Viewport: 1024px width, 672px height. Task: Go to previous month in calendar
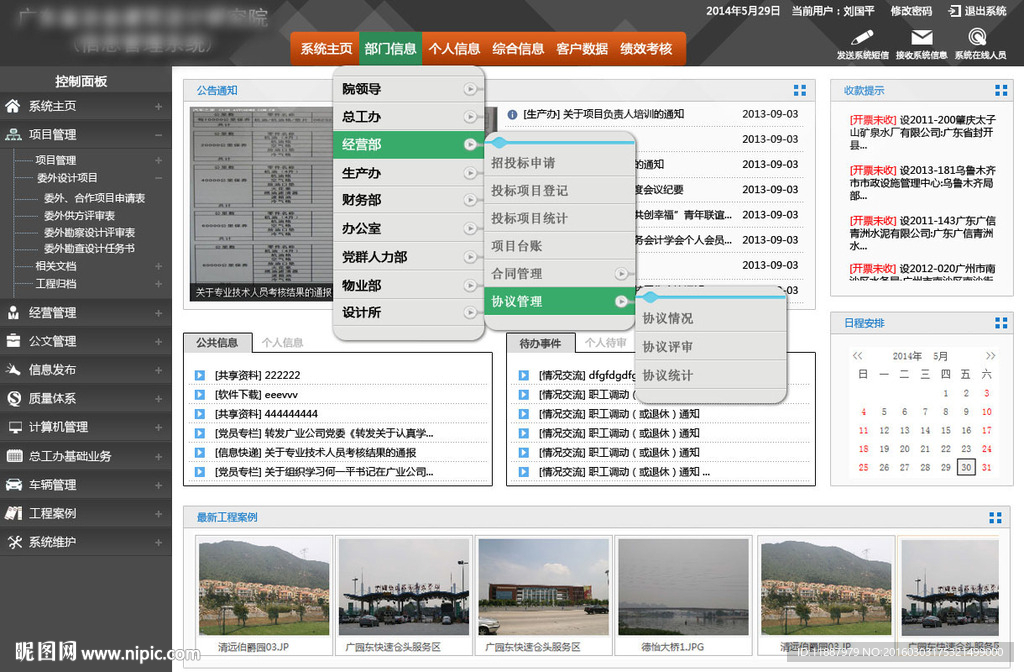(x=858, y=356)
